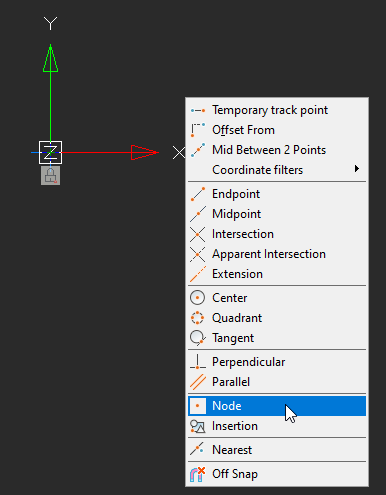The width and height of the screenshot is (386, 495).
Task: Click the Quadrant snap icon
Action: [x=198, y=318]
